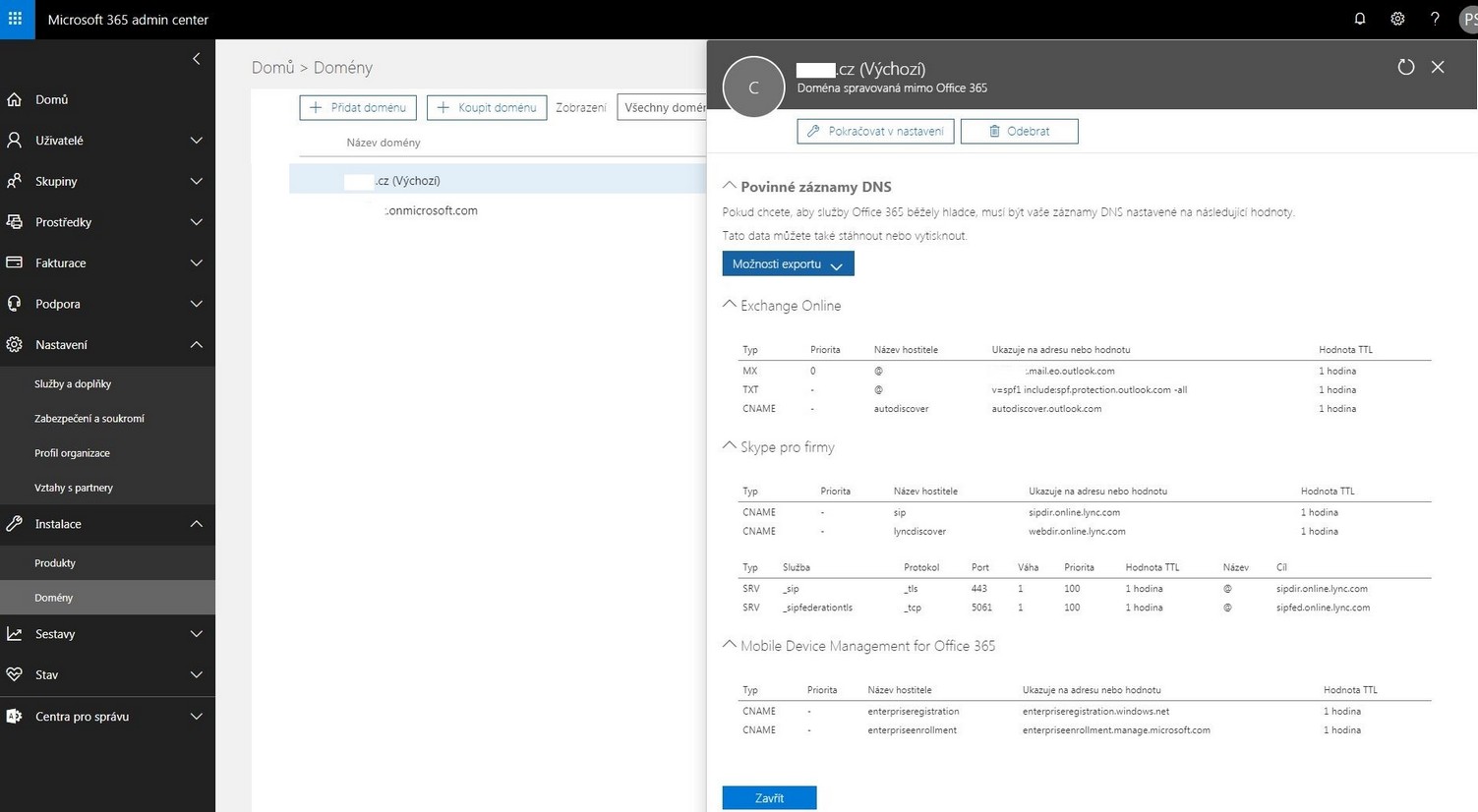This screenshot has height=812, width=1478.
Task: Open the app launcher waffle icon
Action: click(x=16, y=19)
